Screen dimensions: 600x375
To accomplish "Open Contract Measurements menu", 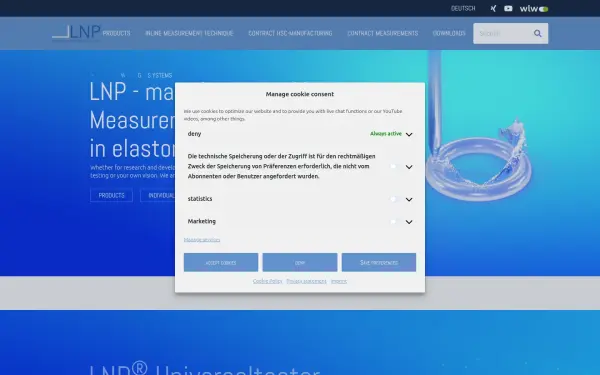I will point(383,33).
